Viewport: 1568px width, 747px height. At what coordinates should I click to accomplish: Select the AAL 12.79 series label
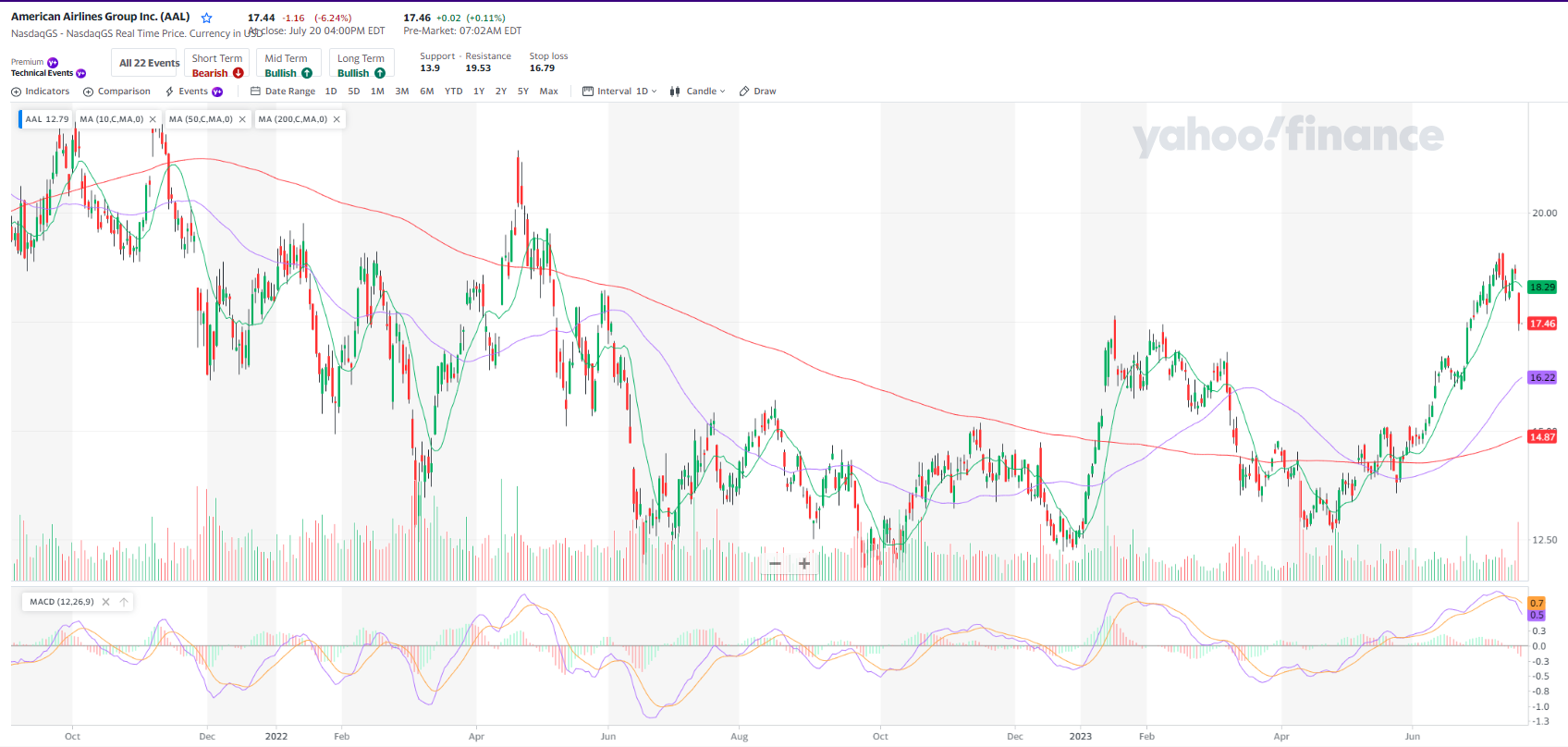45,119
